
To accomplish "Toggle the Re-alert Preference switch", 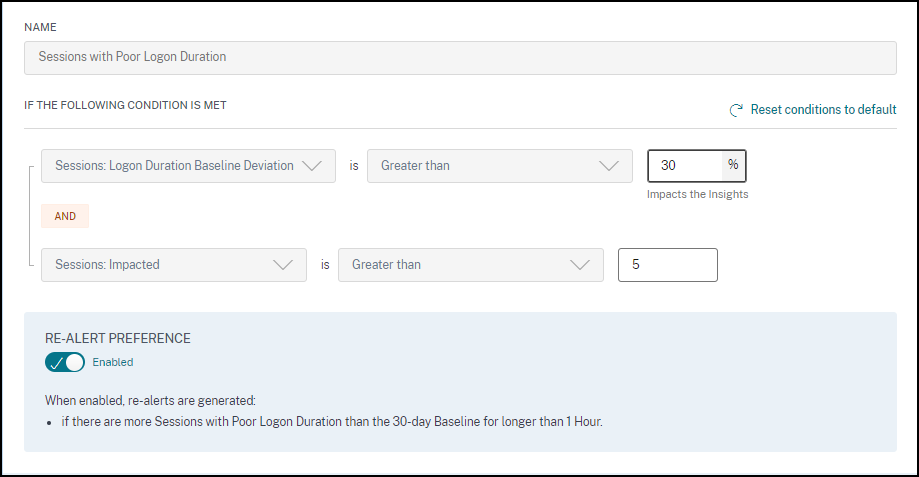I will 65,362.
